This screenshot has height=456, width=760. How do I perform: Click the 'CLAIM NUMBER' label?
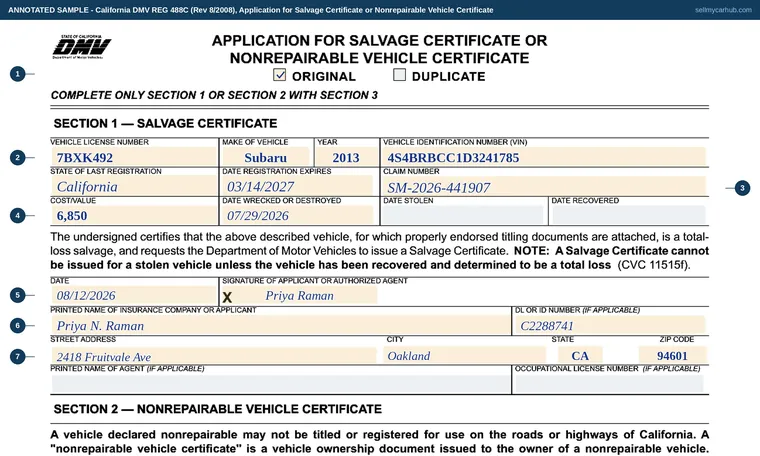click(411, 172)
